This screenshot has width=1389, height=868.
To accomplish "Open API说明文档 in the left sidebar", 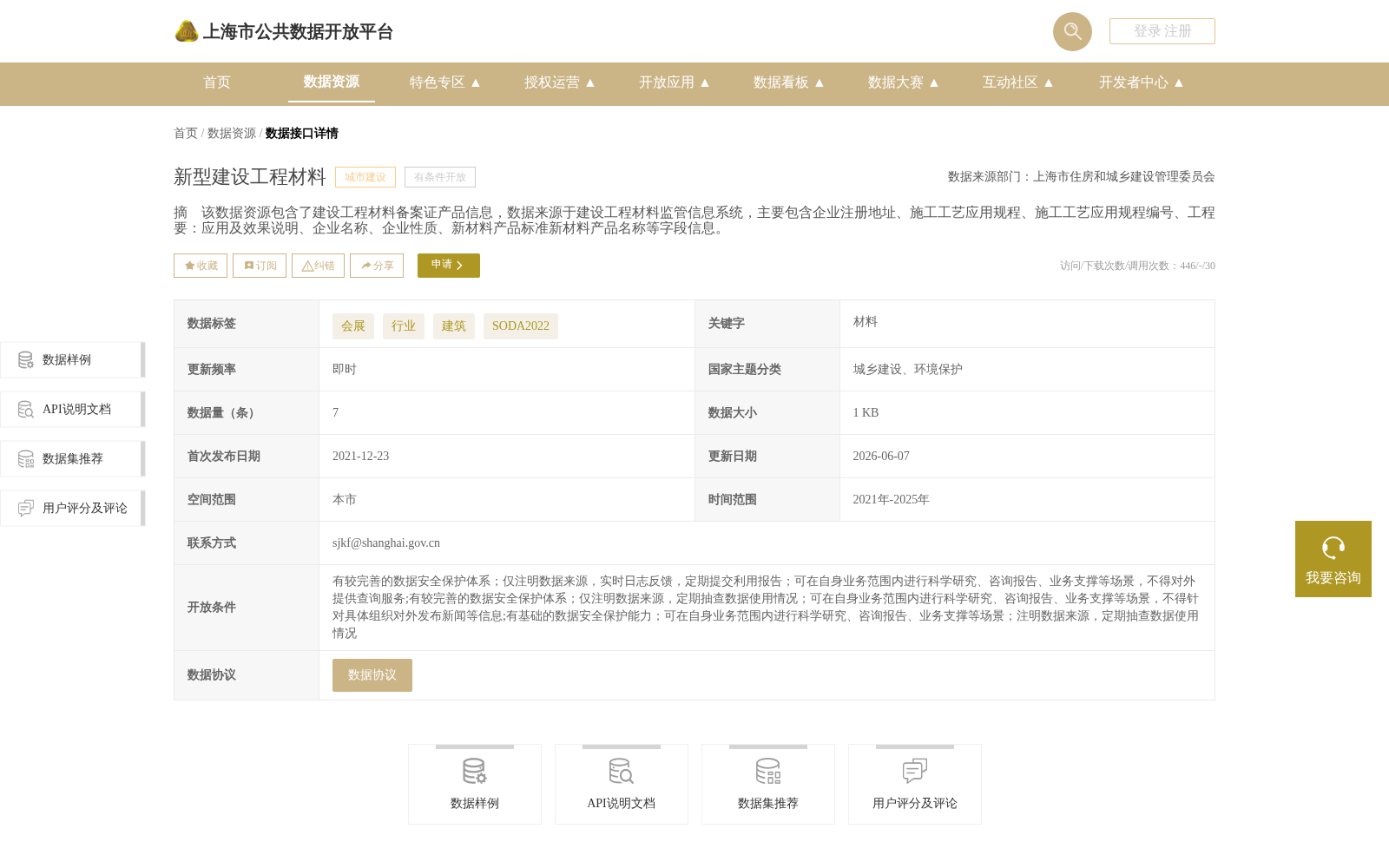I will tap(73, 410).
